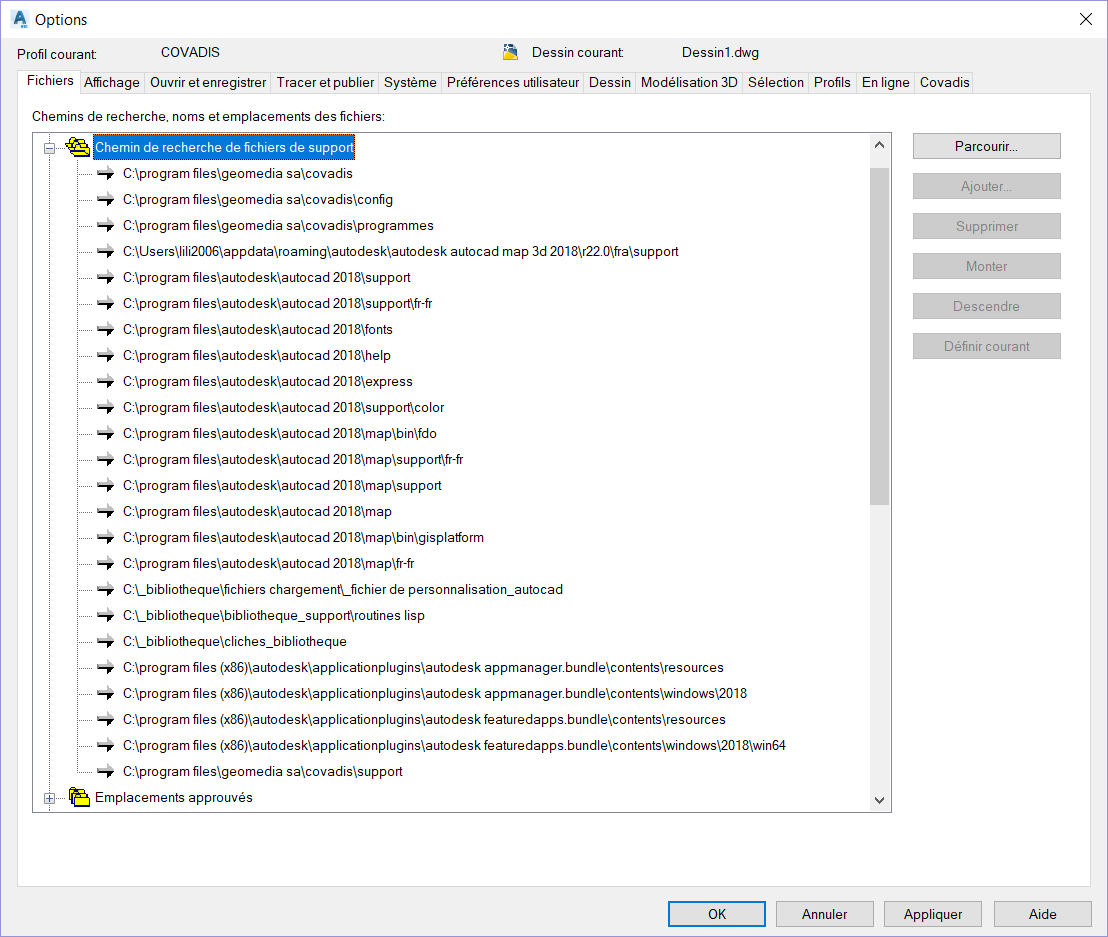Click the arrow icon beside map\bin\gisplatform path
Image resolution: width=1108 pixels, height=937 pixels.
pyautogui.click(x=106, y=538)
